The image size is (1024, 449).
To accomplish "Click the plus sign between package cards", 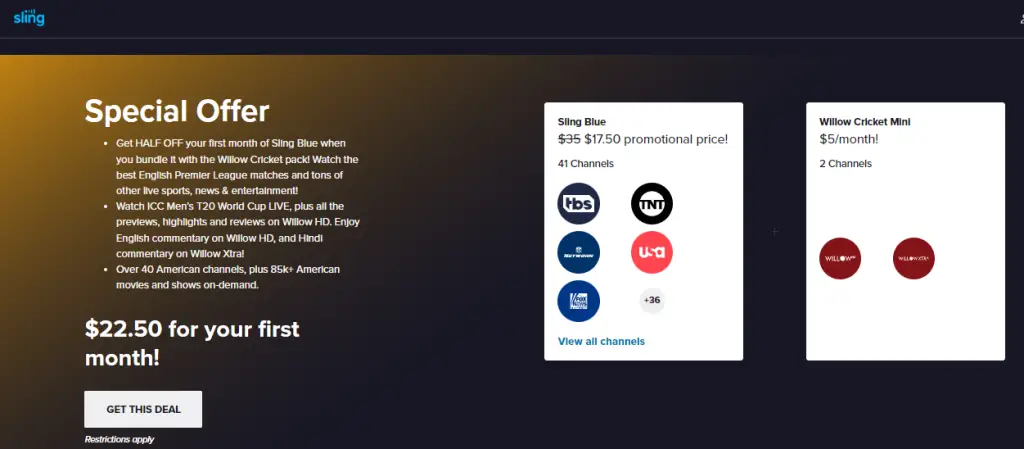I will click(x=775, y=232).
